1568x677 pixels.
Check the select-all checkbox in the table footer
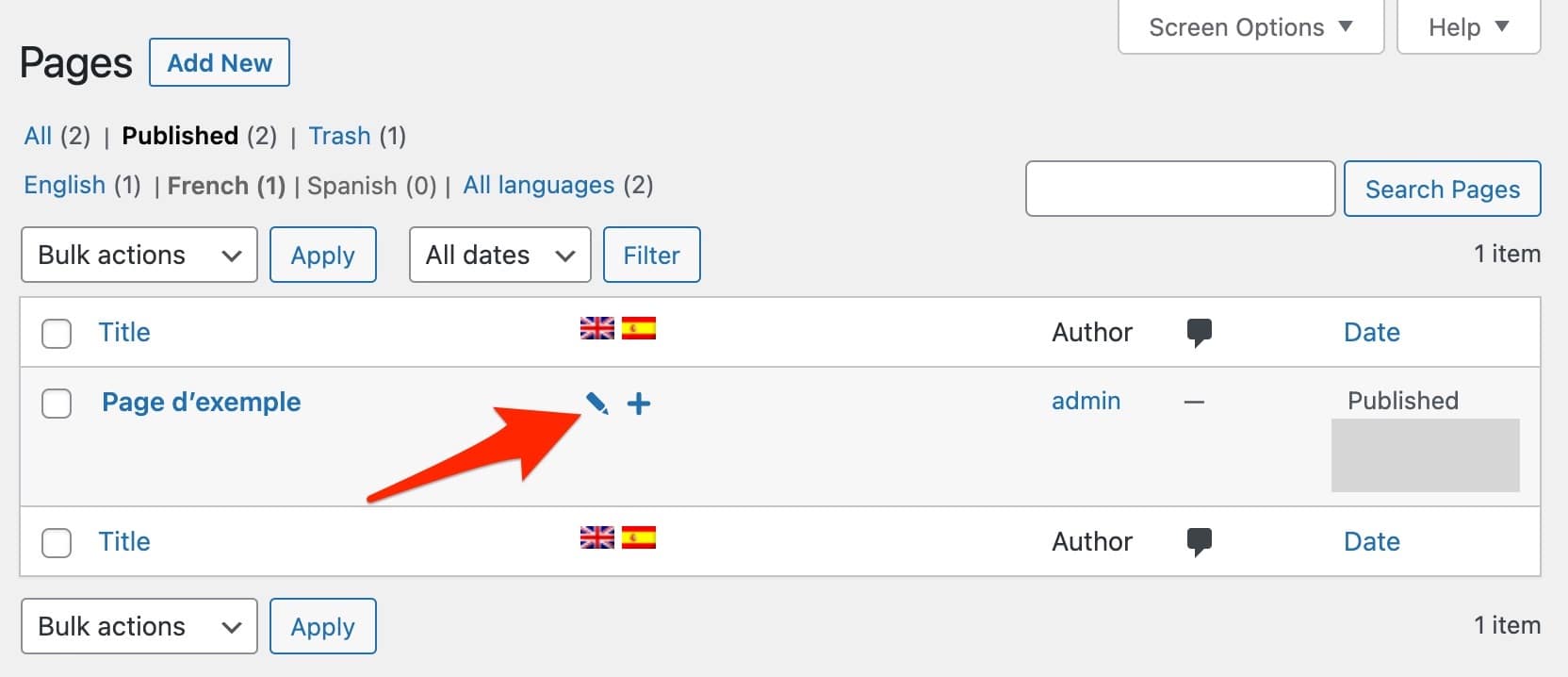(57, 542)
